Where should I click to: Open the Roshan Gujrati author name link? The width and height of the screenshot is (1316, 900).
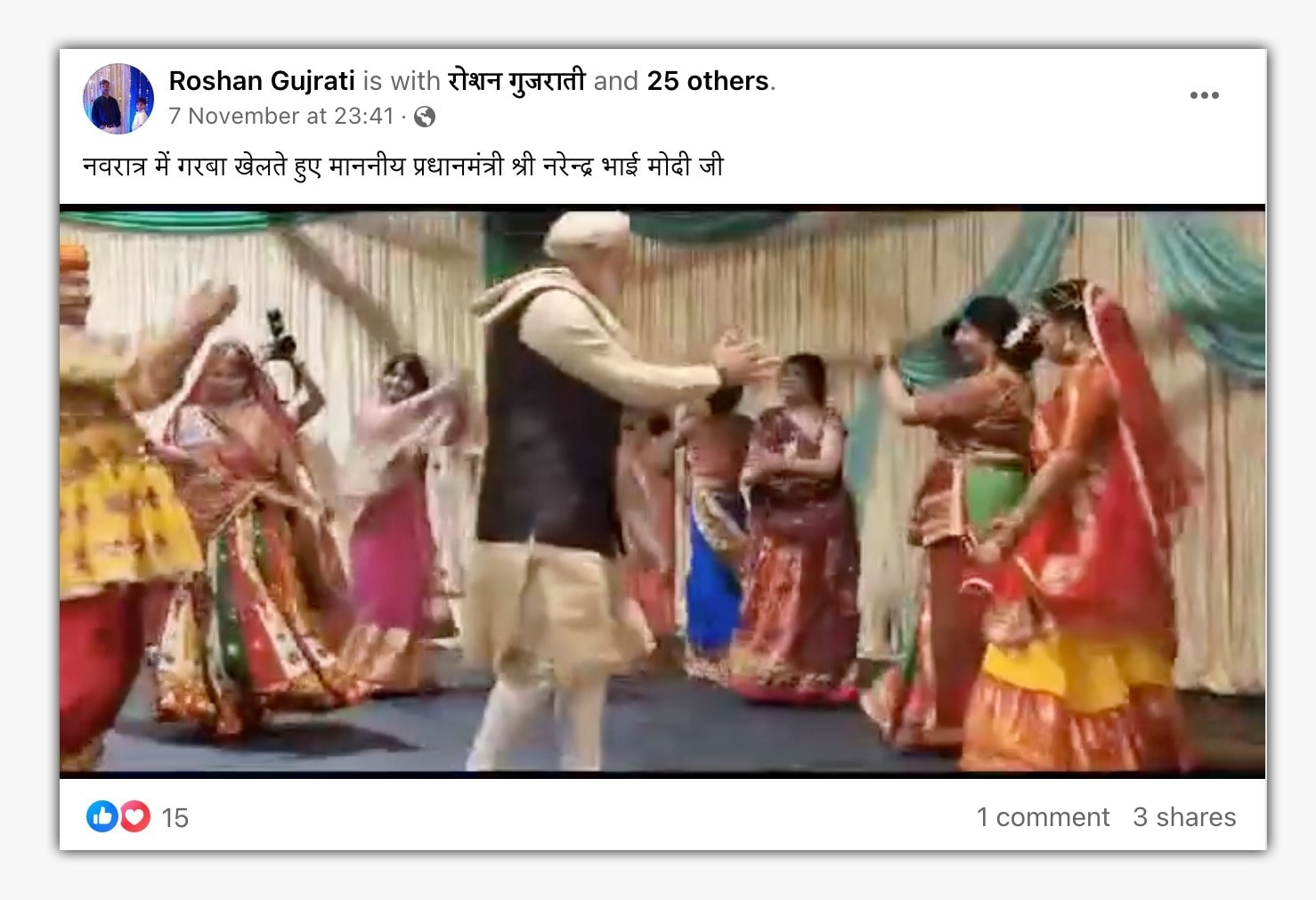[262, 81]
